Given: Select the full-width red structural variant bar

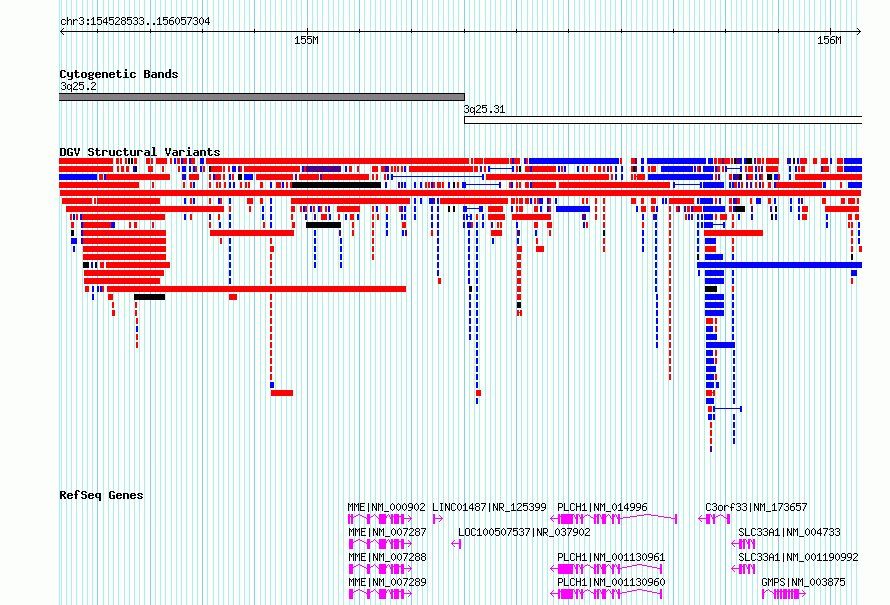Looking at the screenshot, I should pyautogui.click(x=460, y=193).
